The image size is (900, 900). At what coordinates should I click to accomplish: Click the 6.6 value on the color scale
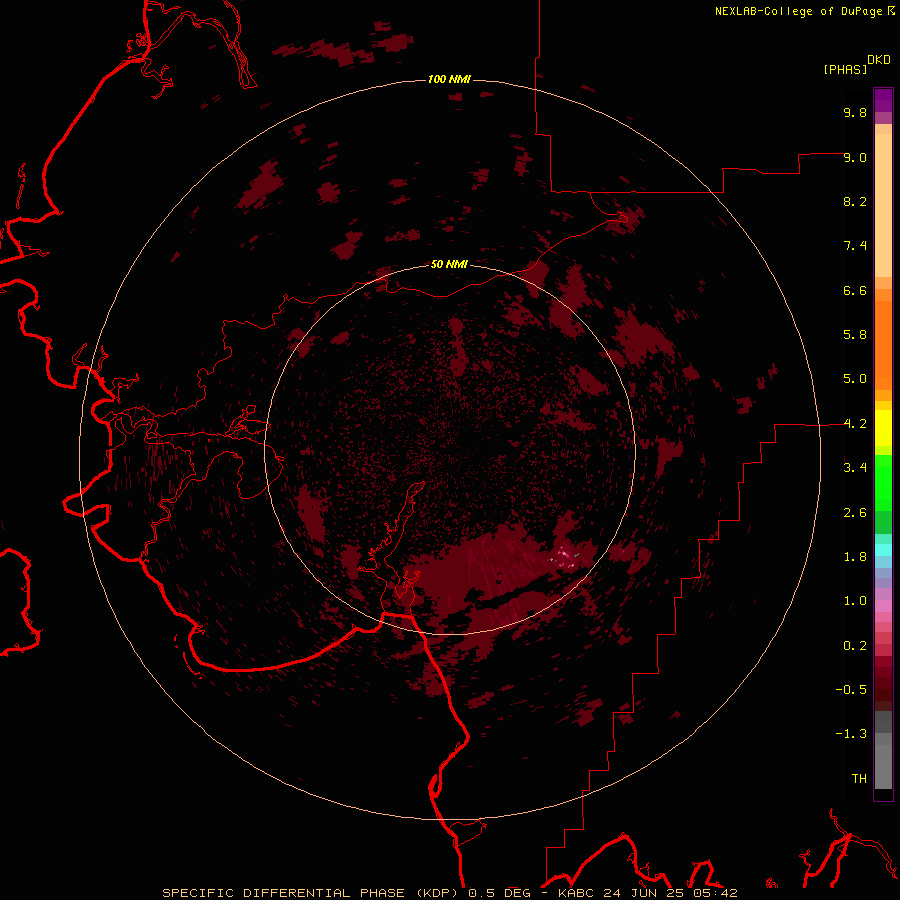click(x=855, y=290)
